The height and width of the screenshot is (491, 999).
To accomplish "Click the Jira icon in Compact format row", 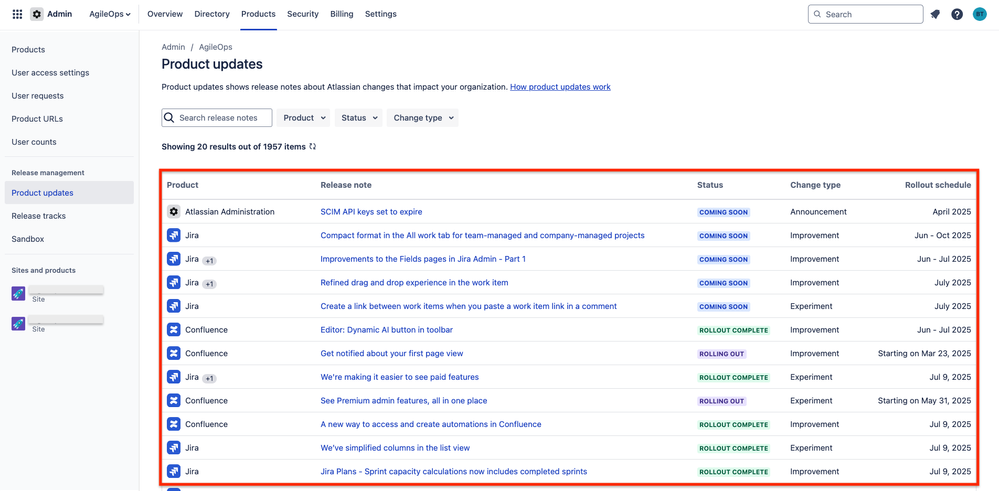I will 173,236.
